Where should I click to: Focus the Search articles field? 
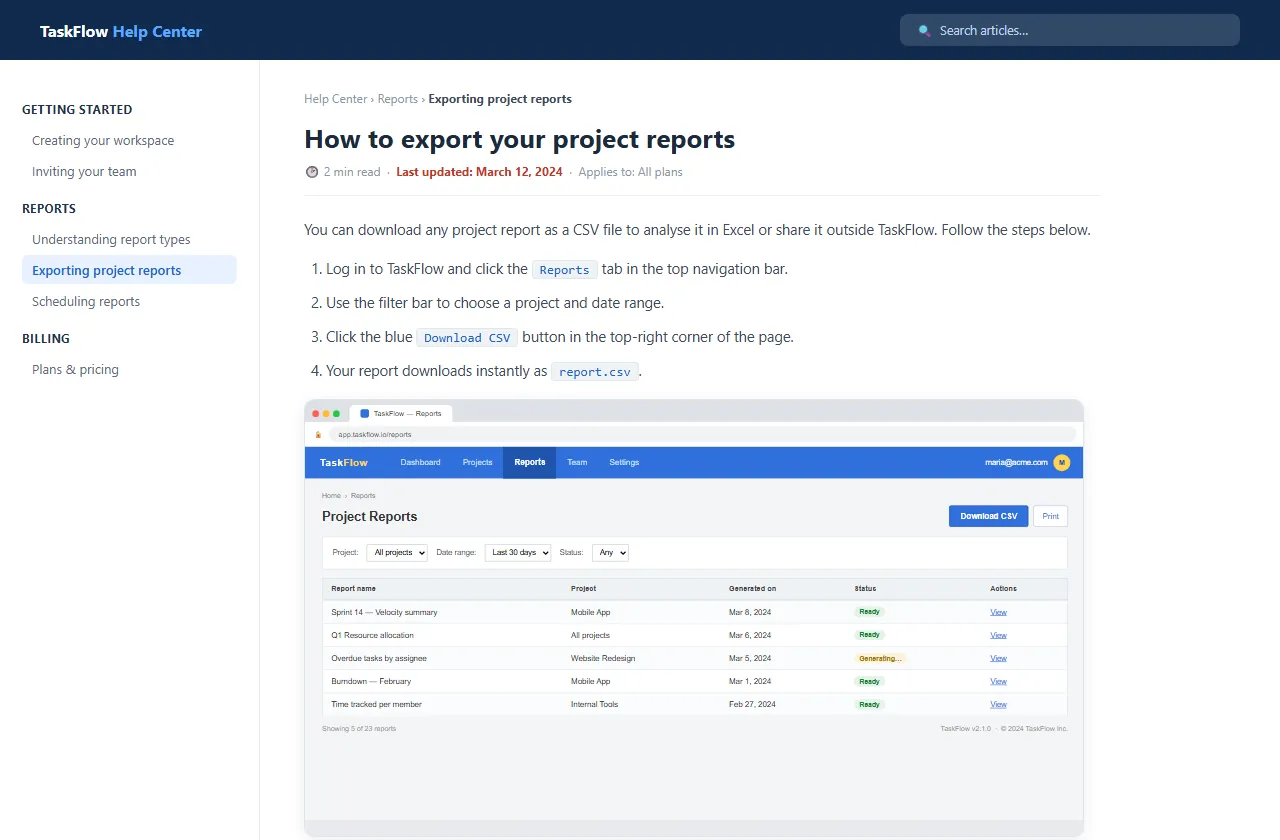(1070, 30)
